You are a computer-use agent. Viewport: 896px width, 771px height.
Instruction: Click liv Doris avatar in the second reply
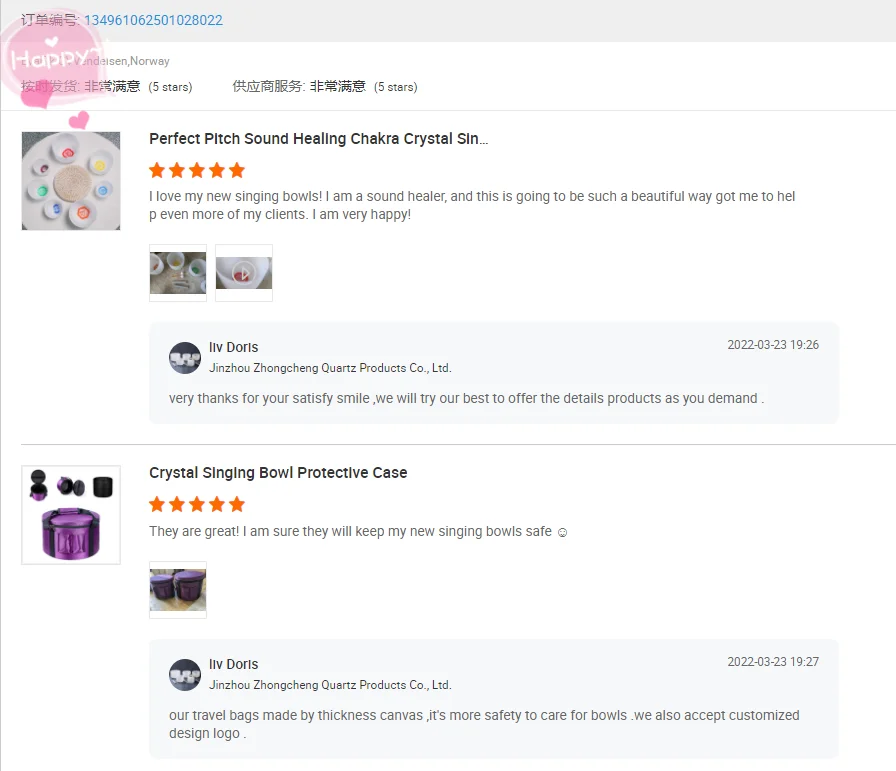[185, 675]
